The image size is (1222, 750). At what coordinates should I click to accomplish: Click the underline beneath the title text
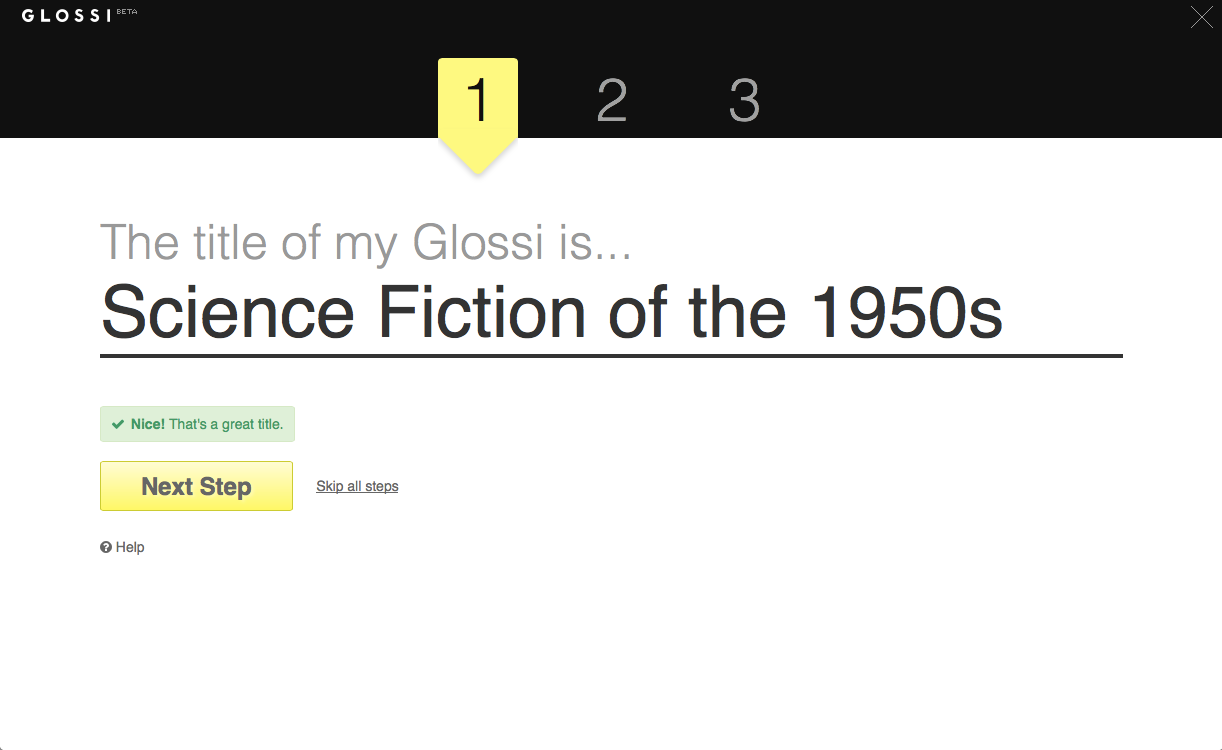(x=611, y=355)
